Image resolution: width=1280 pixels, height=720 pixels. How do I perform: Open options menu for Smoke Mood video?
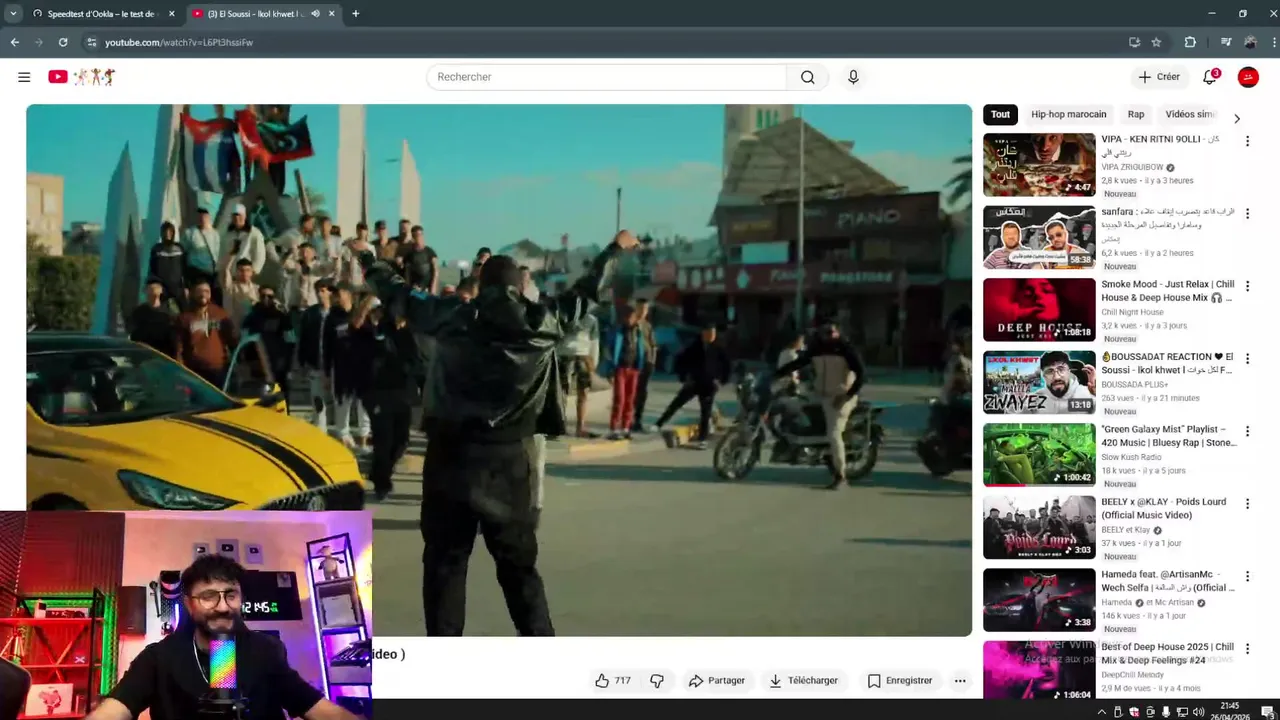pyautogui.click(x=1247, y=286)
